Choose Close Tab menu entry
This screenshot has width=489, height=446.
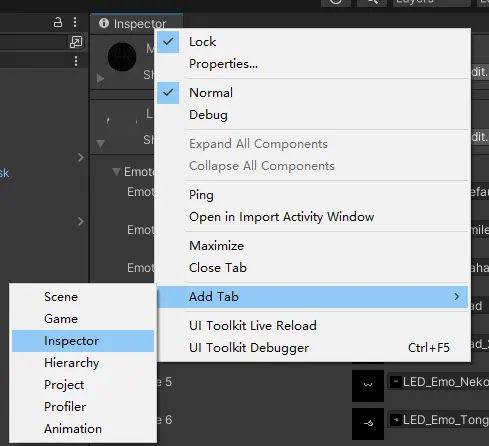(x=312, y=268)
